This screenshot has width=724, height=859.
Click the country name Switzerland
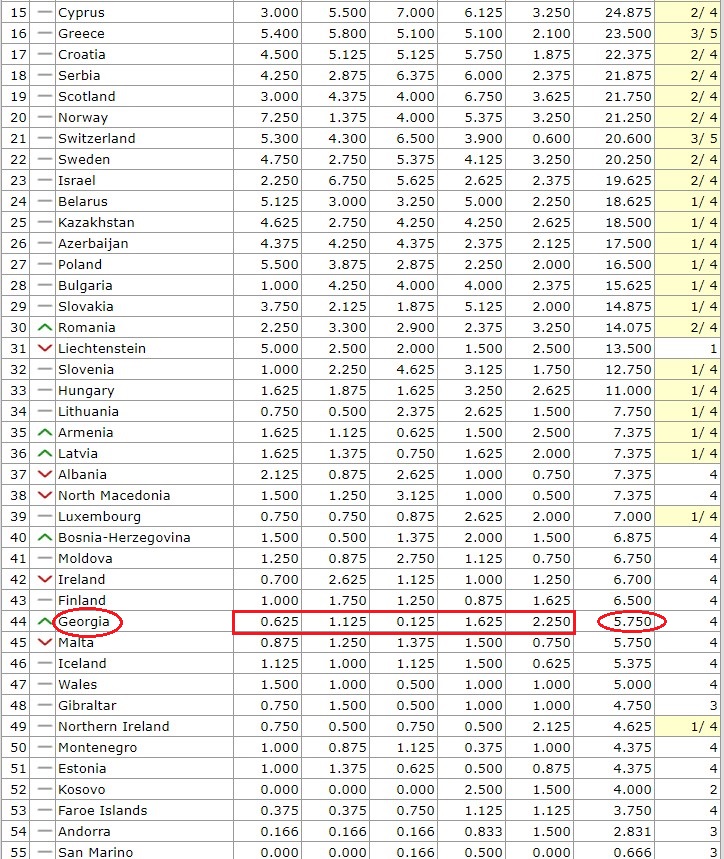96,139
